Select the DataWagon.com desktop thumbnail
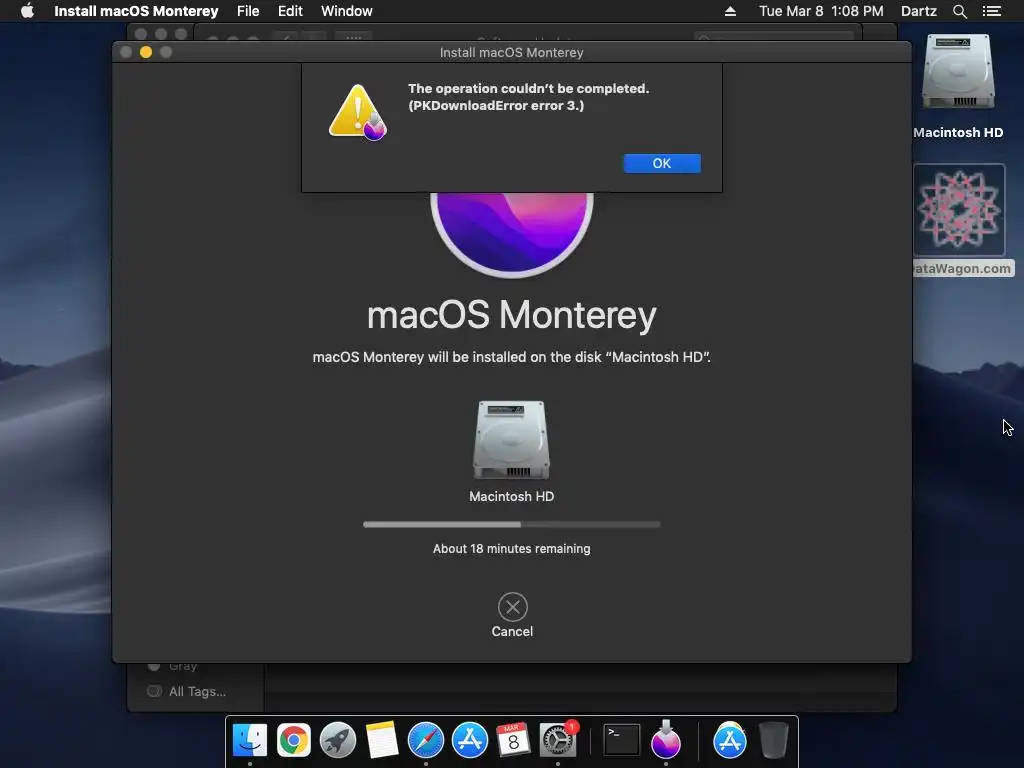The height and width of the screenshot is (768, 1024). coord(959,210)
